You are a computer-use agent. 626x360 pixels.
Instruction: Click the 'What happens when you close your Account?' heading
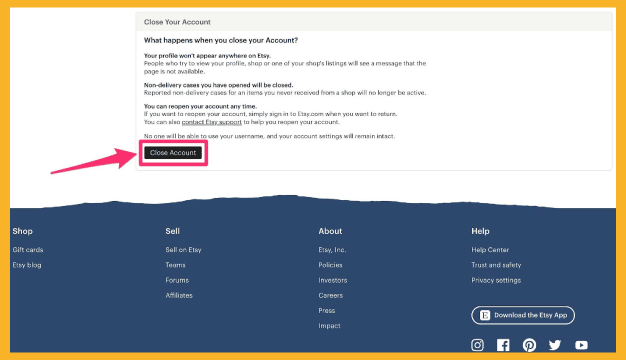(221, 40)
